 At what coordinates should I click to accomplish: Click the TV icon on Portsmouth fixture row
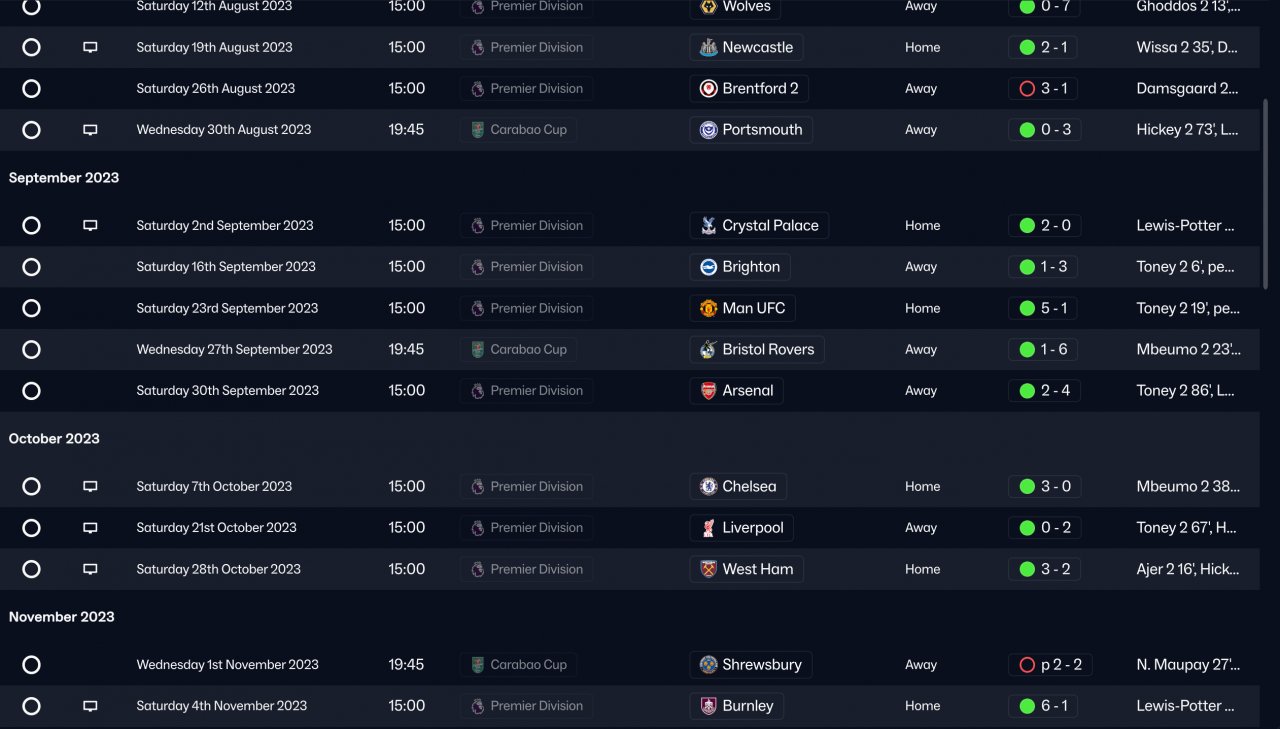[x=90, y=130]
